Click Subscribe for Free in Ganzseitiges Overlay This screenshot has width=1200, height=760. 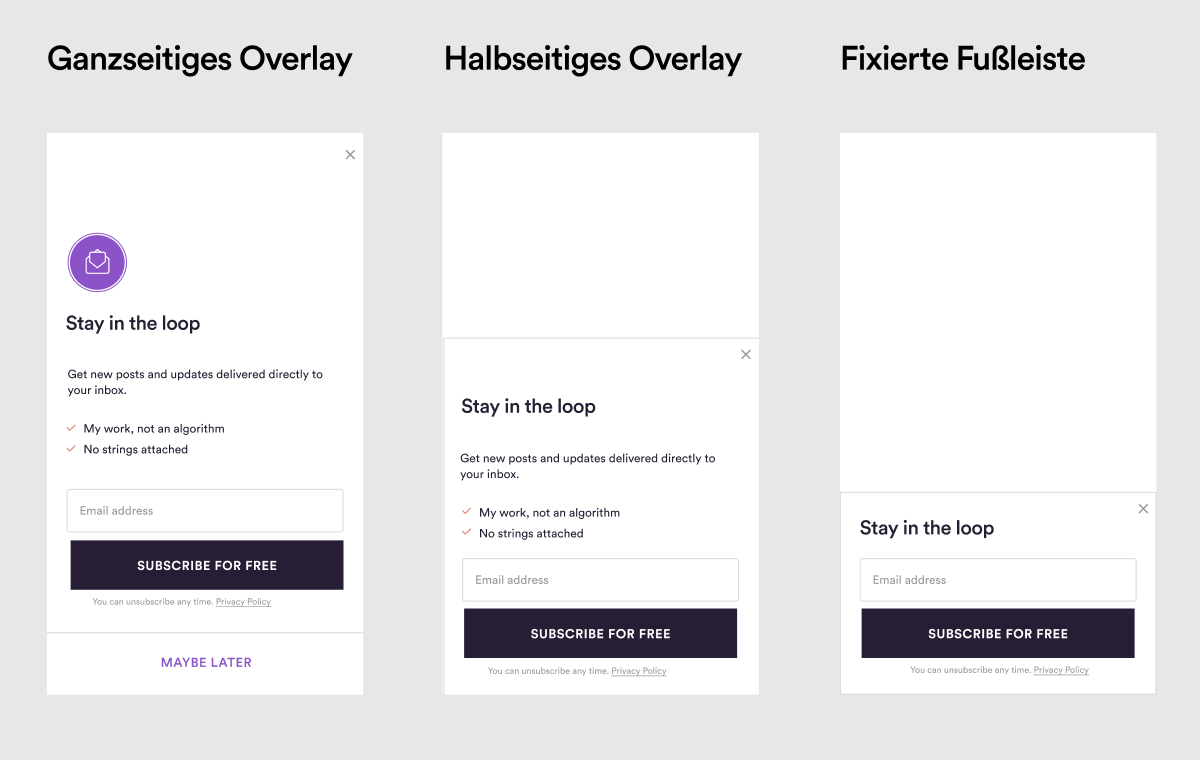(x=207, y=565)
